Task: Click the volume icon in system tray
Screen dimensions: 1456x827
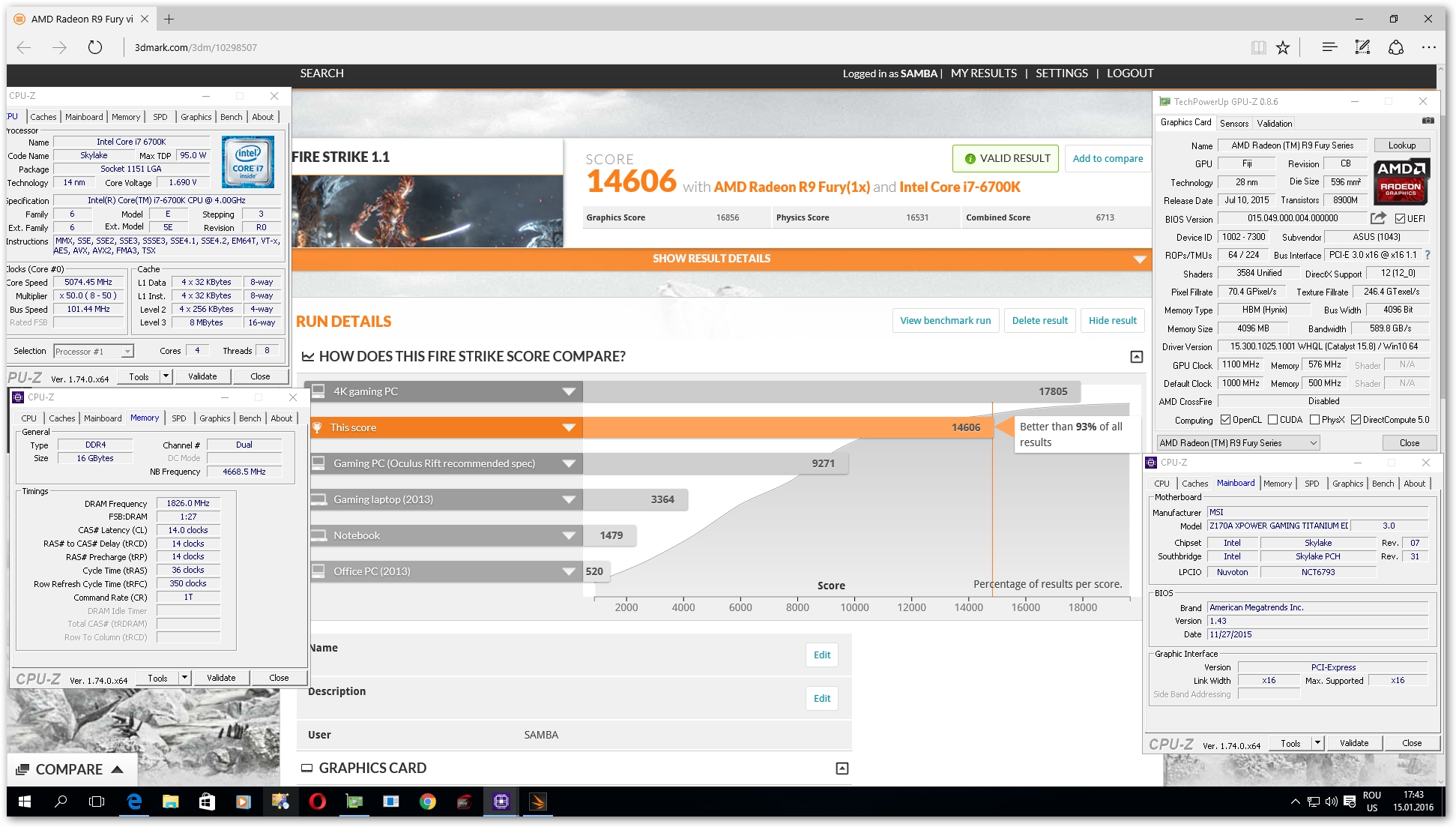Action: pyautogui.click(x=1332, y=802)
